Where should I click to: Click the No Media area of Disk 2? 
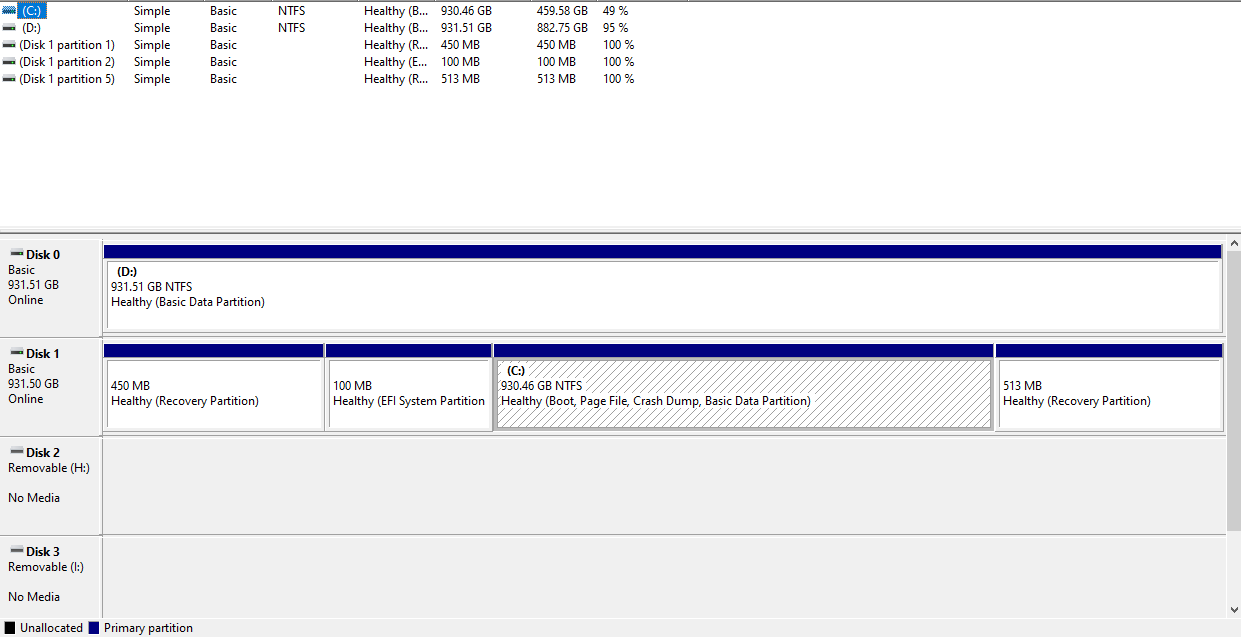(x=34, y=497)
